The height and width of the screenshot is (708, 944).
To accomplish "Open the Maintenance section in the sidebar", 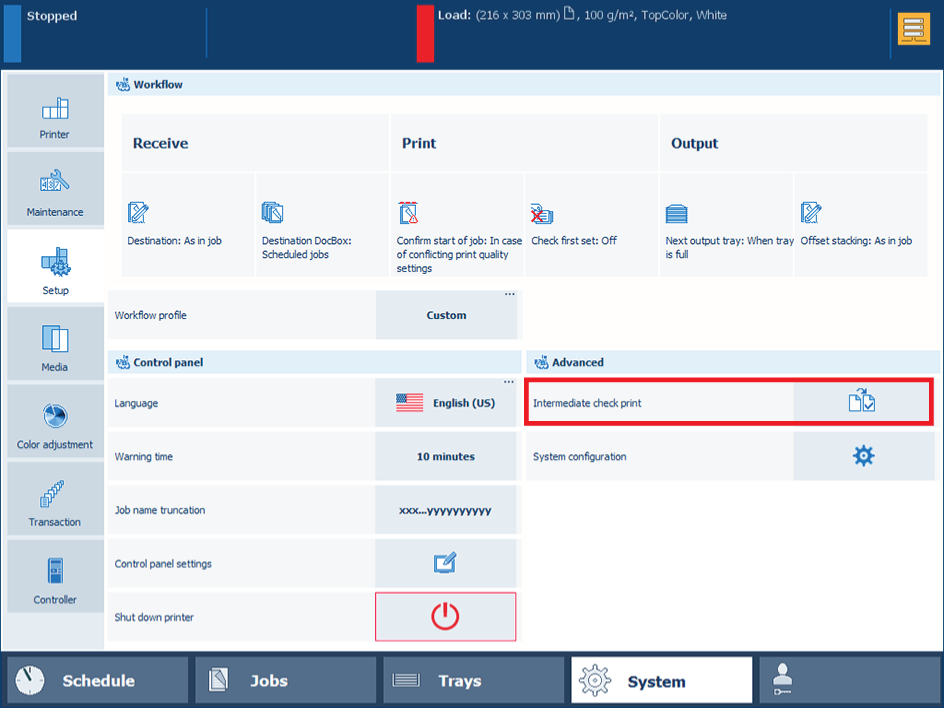I will pyautogui.click(x=55, y=189).
